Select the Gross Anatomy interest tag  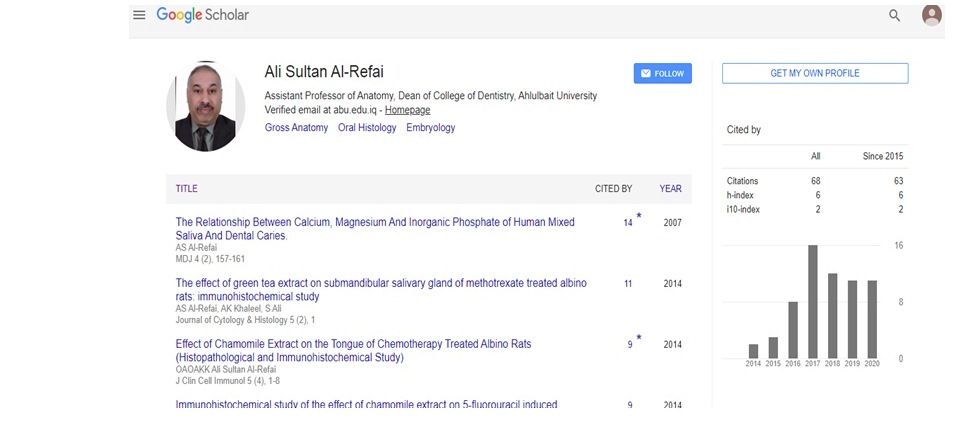(296, 128)
